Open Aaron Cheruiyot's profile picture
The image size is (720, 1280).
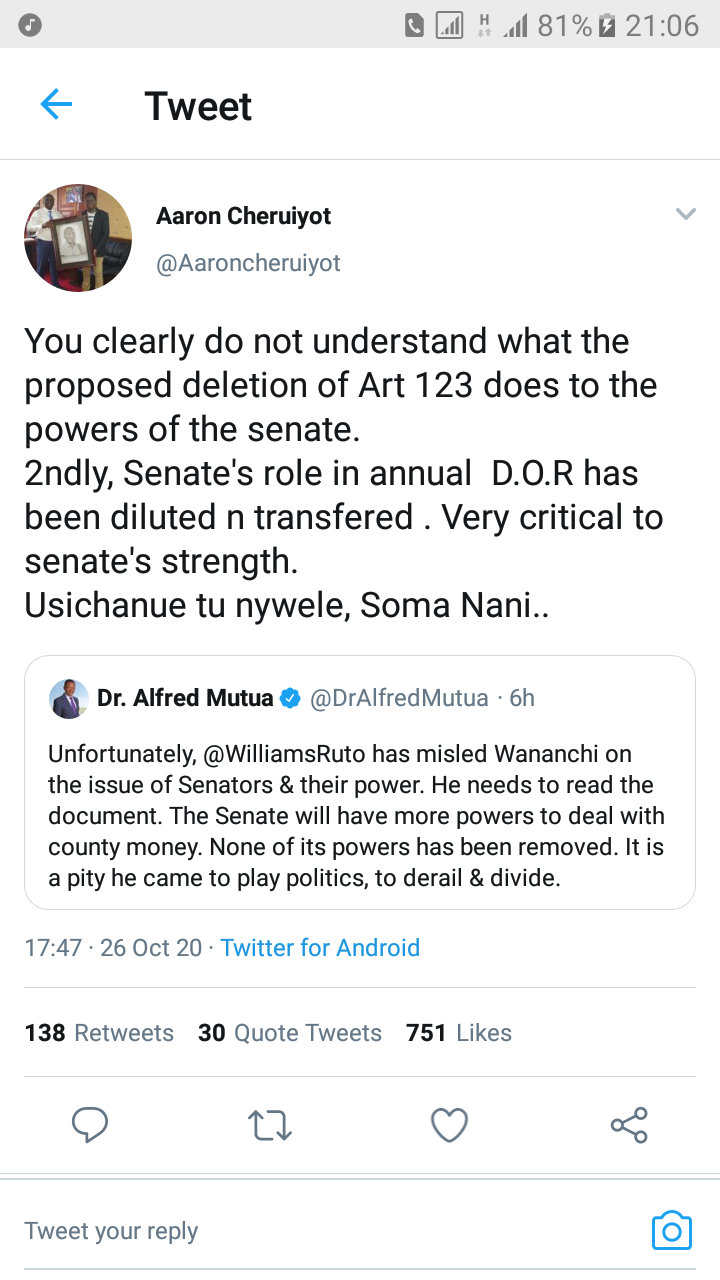pyautogui.click(x=78, y=238)
